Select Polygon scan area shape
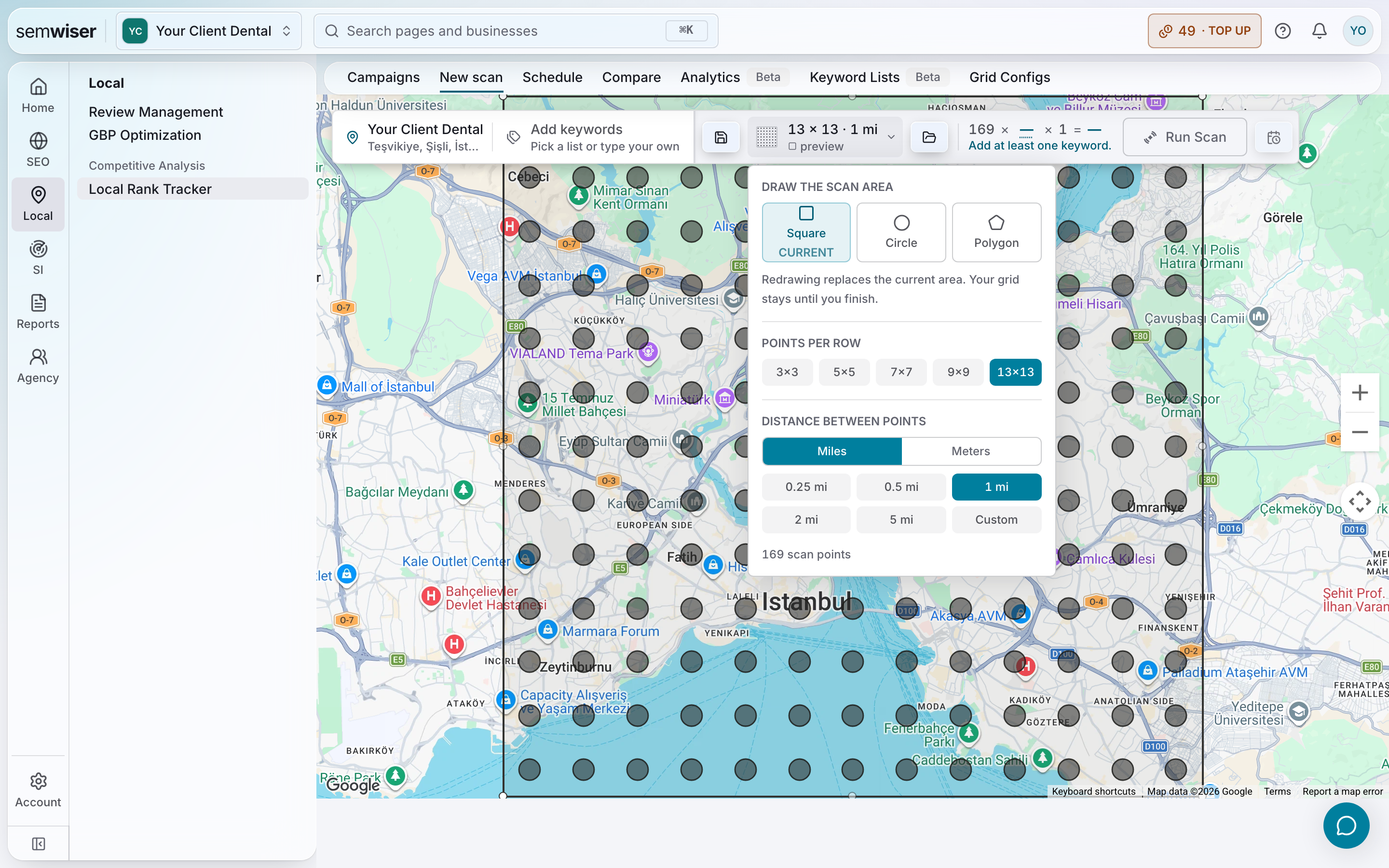This screenshot has height=868, width=1389. tap(996, 232)
